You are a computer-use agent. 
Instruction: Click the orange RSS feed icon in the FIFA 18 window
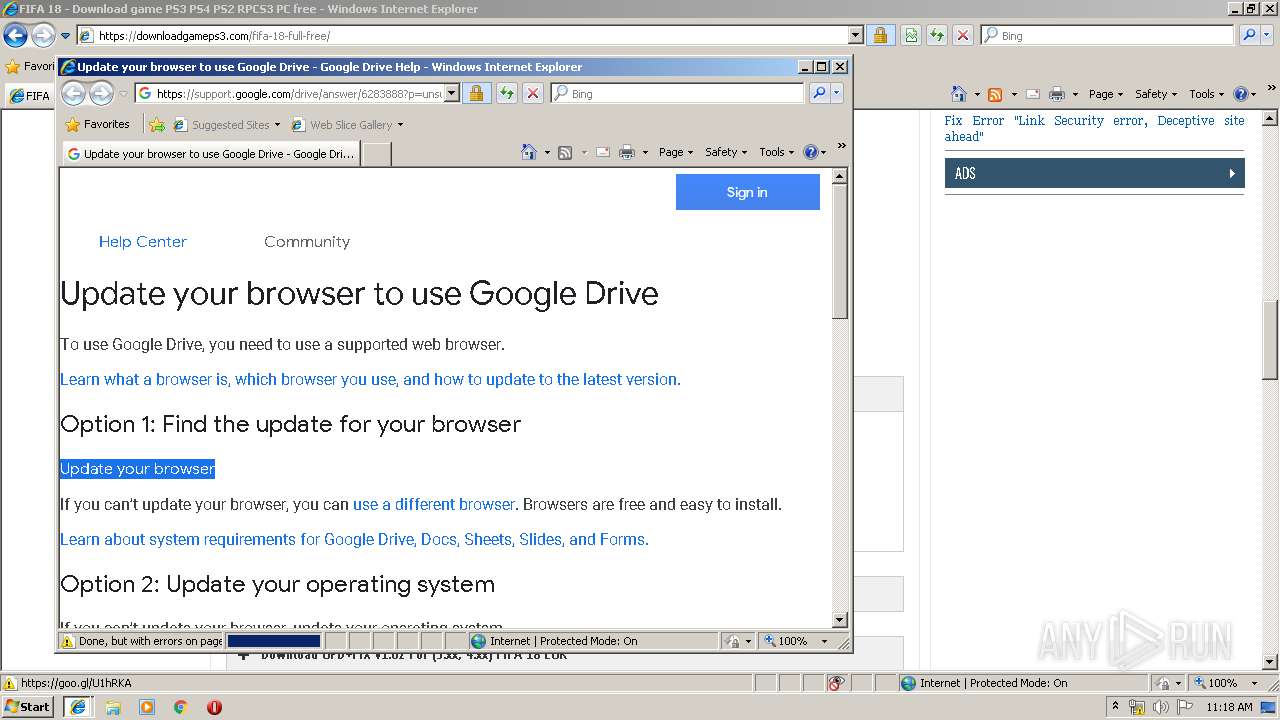point(995,94)
